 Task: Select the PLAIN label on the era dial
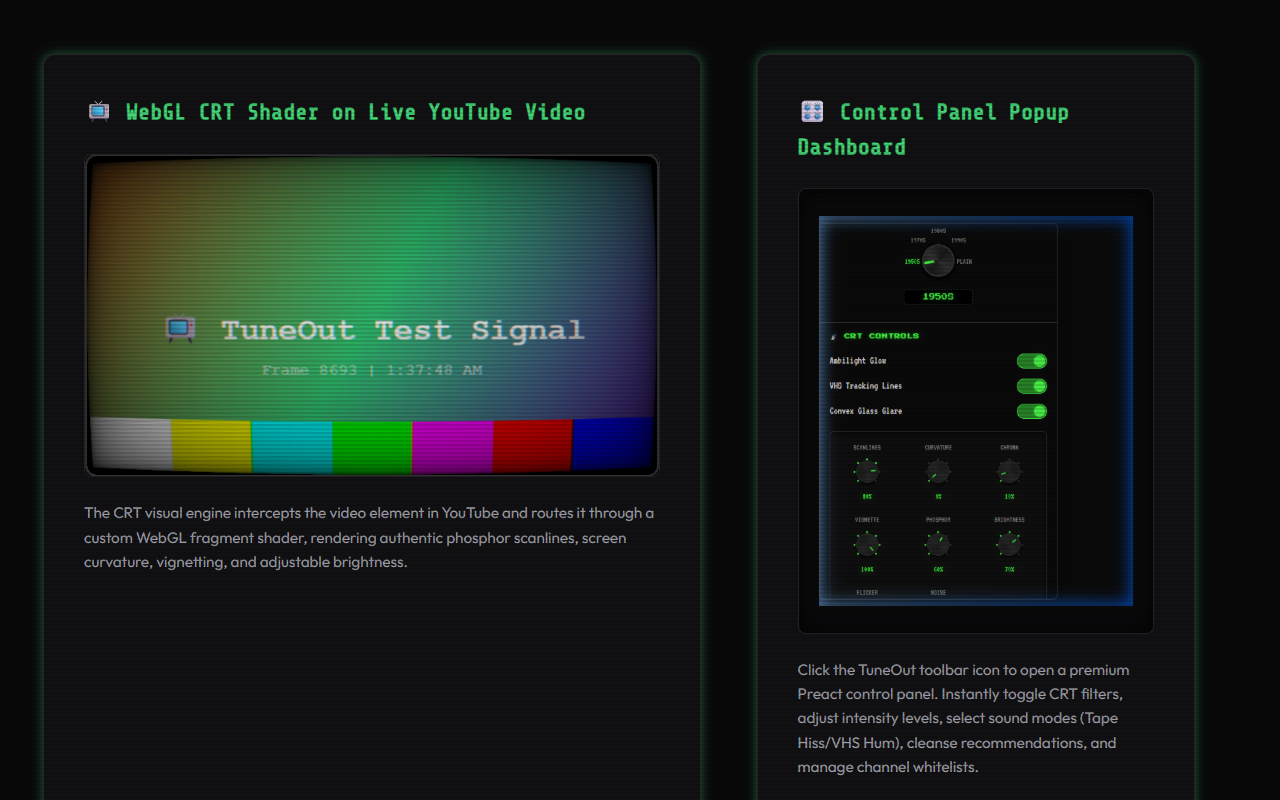point(964,262)
